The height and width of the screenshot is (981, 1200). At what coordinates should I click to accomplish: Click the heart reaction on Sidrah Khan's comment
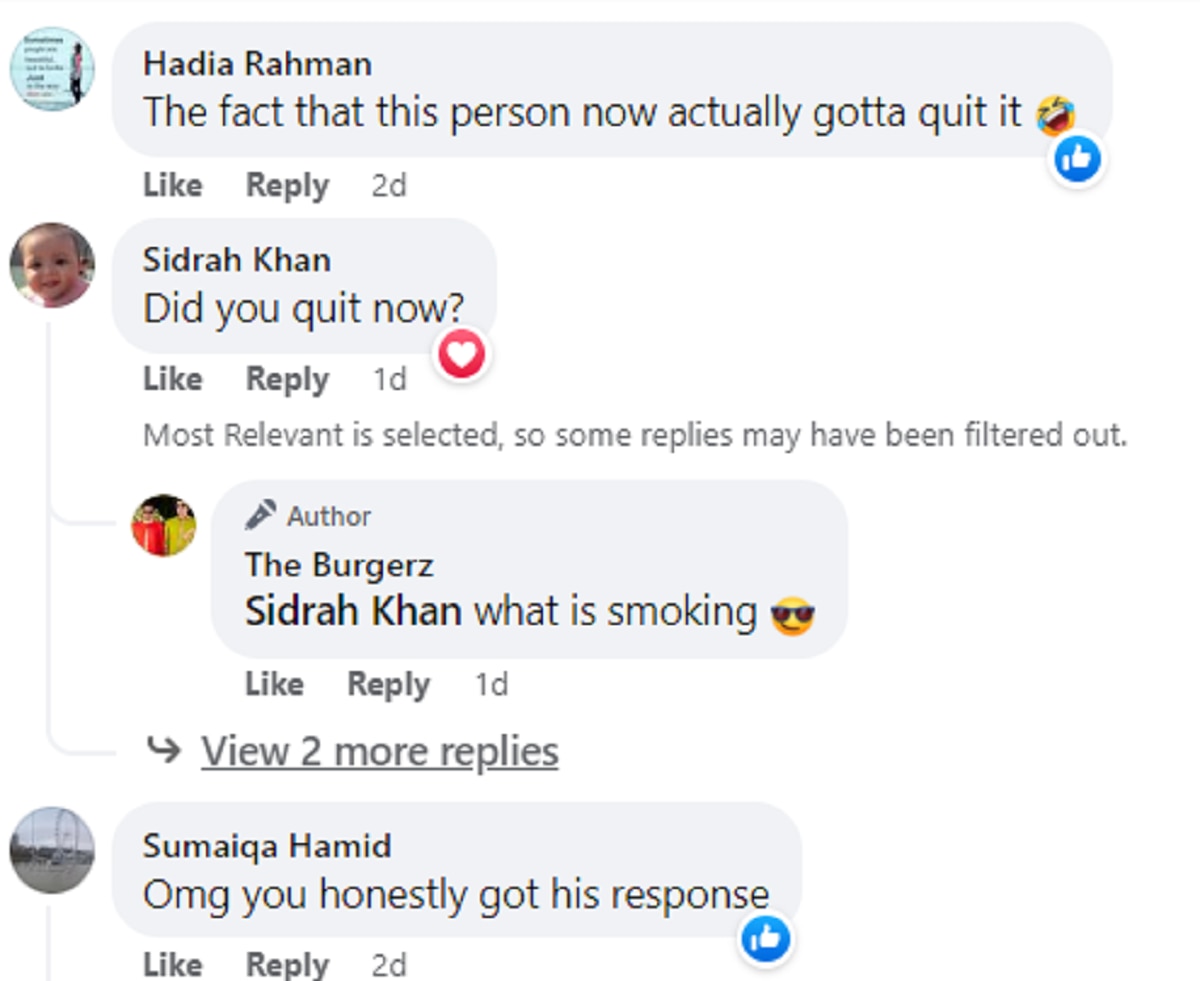pos(462,353)
